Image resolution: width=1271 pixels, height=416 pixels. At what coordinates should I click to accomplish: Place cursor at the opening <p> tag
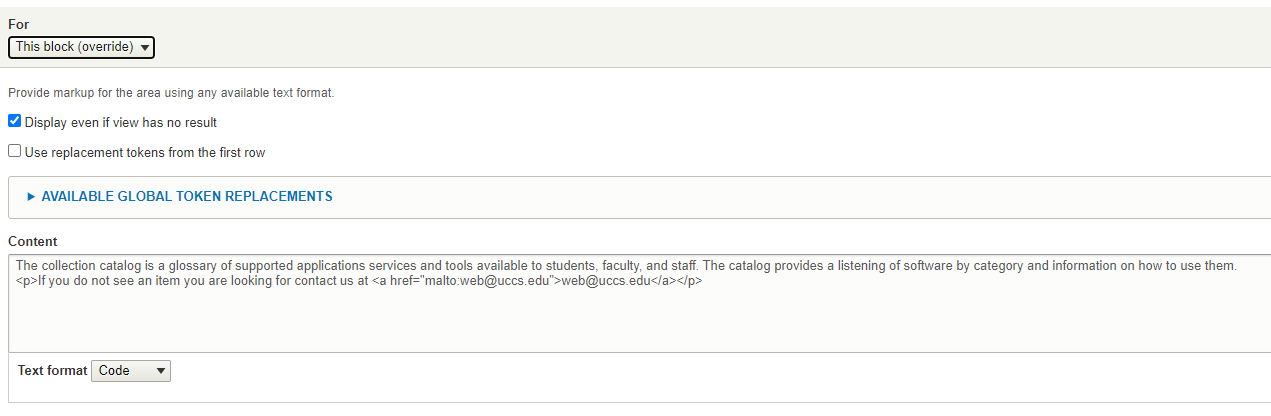tap(26, 282)
